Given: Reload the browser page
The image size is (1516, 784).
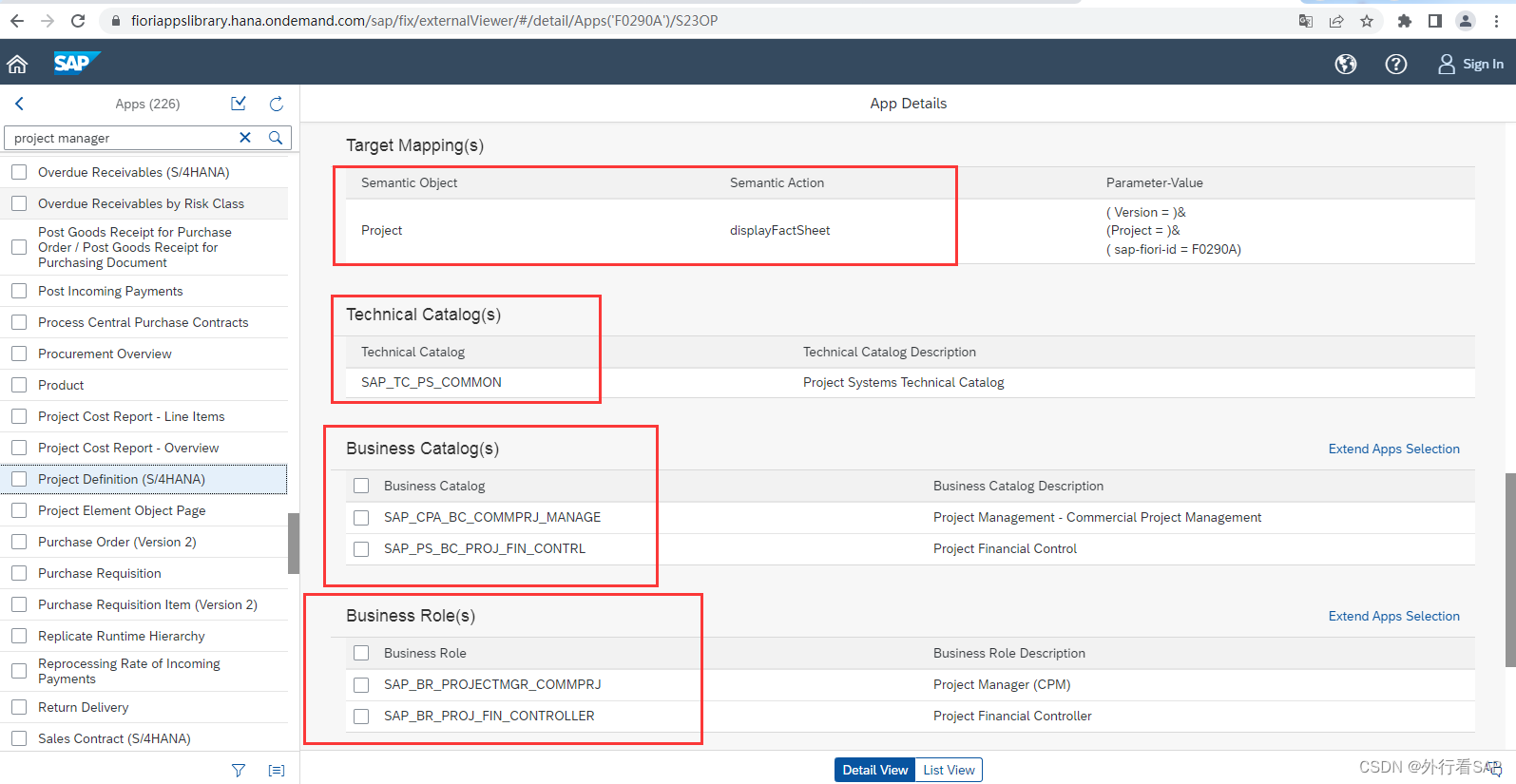Looking at the screenshot, I should (x=78, y=21).
